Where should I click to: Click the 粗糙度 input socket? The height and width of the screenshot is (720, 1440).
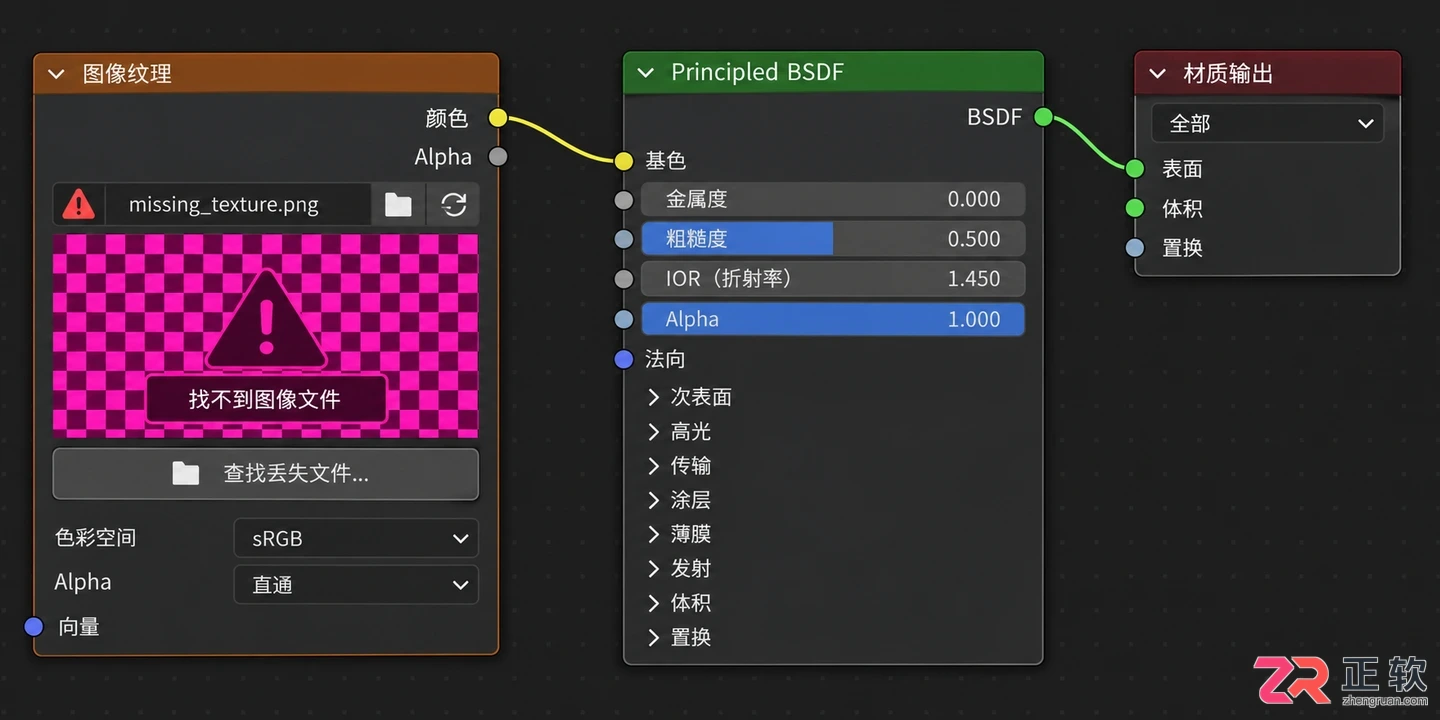[x=624, y=239]
